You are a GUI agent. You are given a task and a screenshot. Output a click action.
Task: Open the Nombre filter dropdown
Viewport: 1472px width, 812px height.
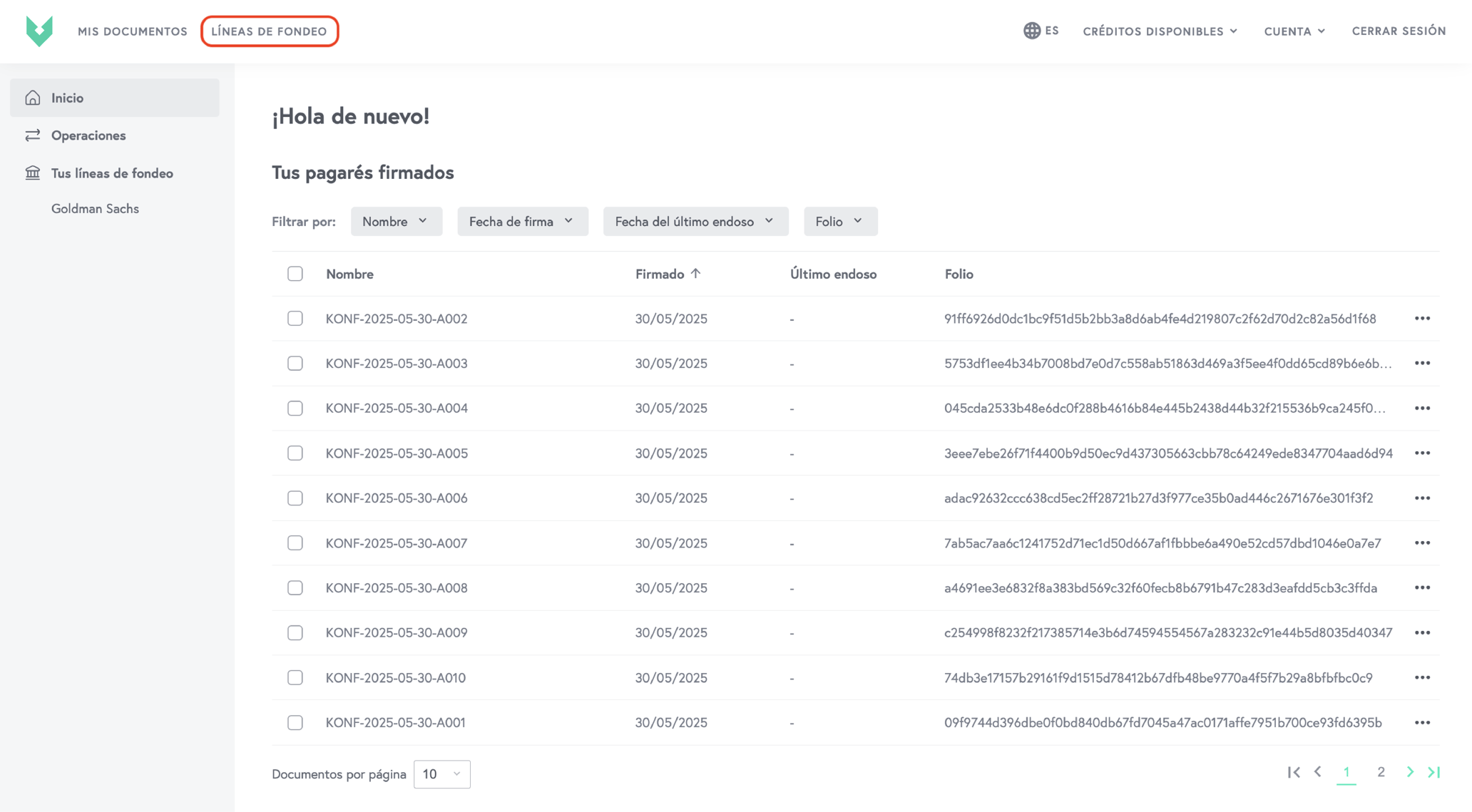[396, 221]
